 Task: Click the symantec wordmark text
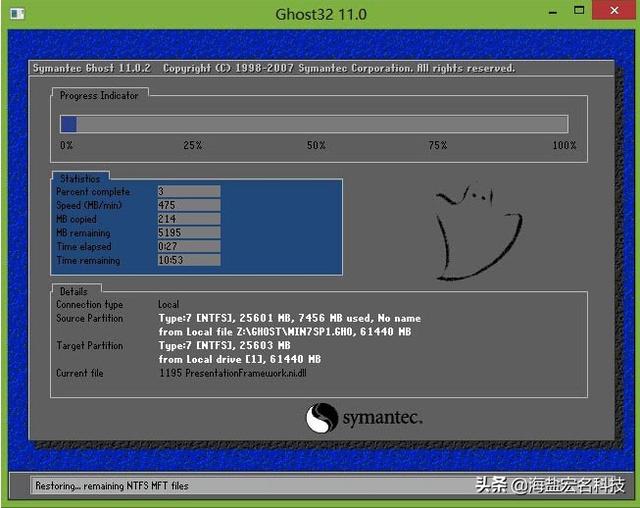[x=382, y=418]
